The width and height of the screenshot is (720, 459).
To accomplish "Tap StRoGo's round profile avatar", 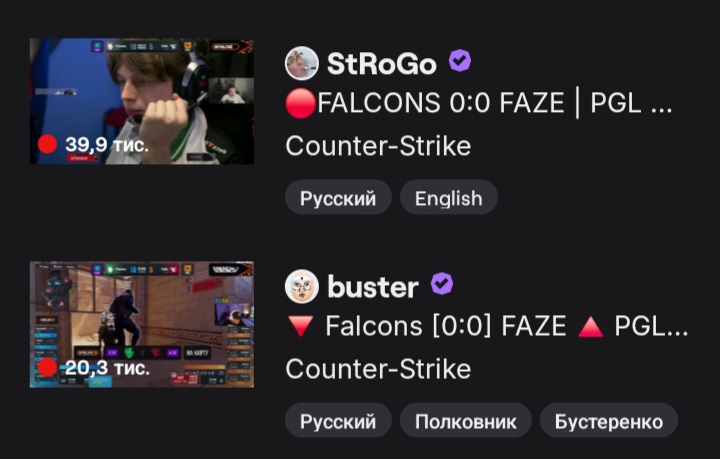I will tap(302, 63).
